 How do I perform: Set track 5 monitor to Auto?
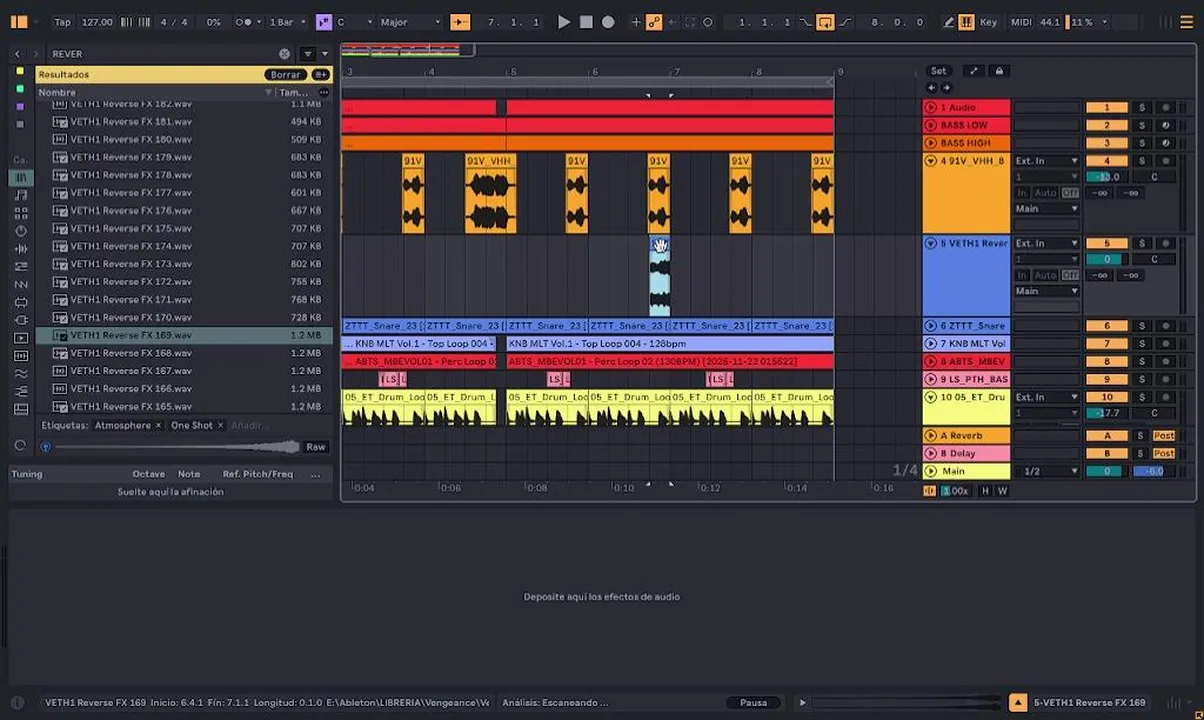coord(1045,275)
